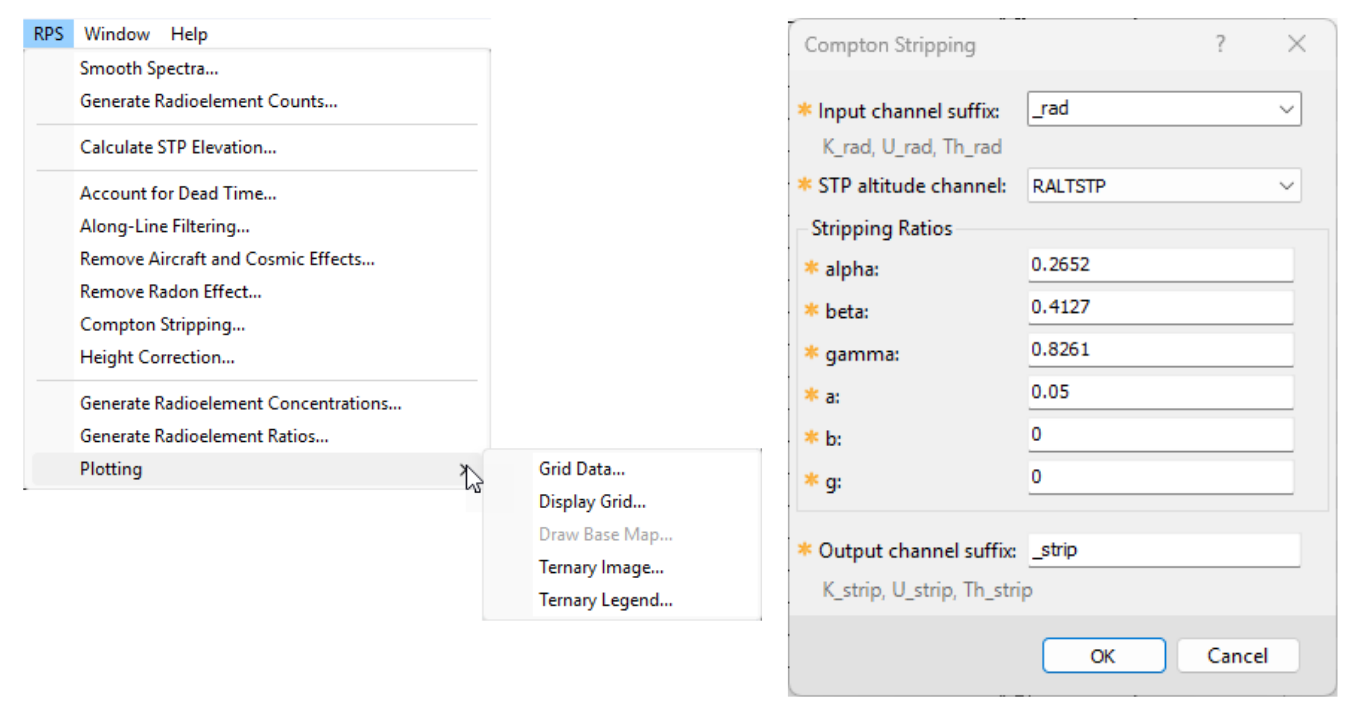The image size is (1366, 715).
Task: Click the alpha stripping ratio field
Action: point(1160,265)
